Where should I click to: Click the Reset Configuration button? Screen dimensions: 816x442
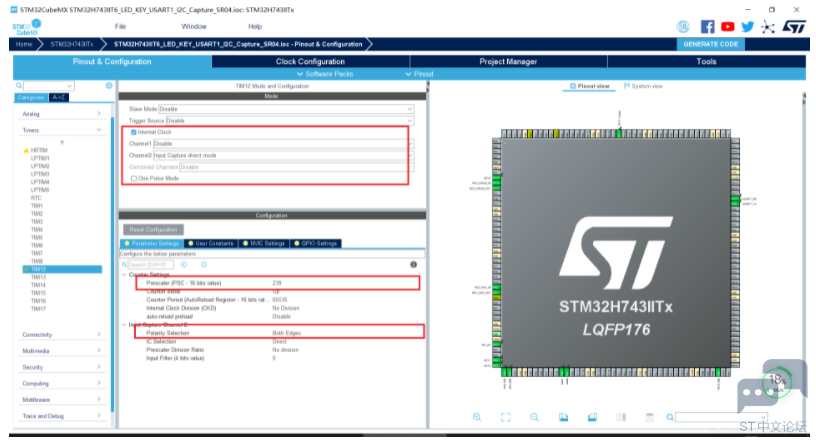click(153, 230)
